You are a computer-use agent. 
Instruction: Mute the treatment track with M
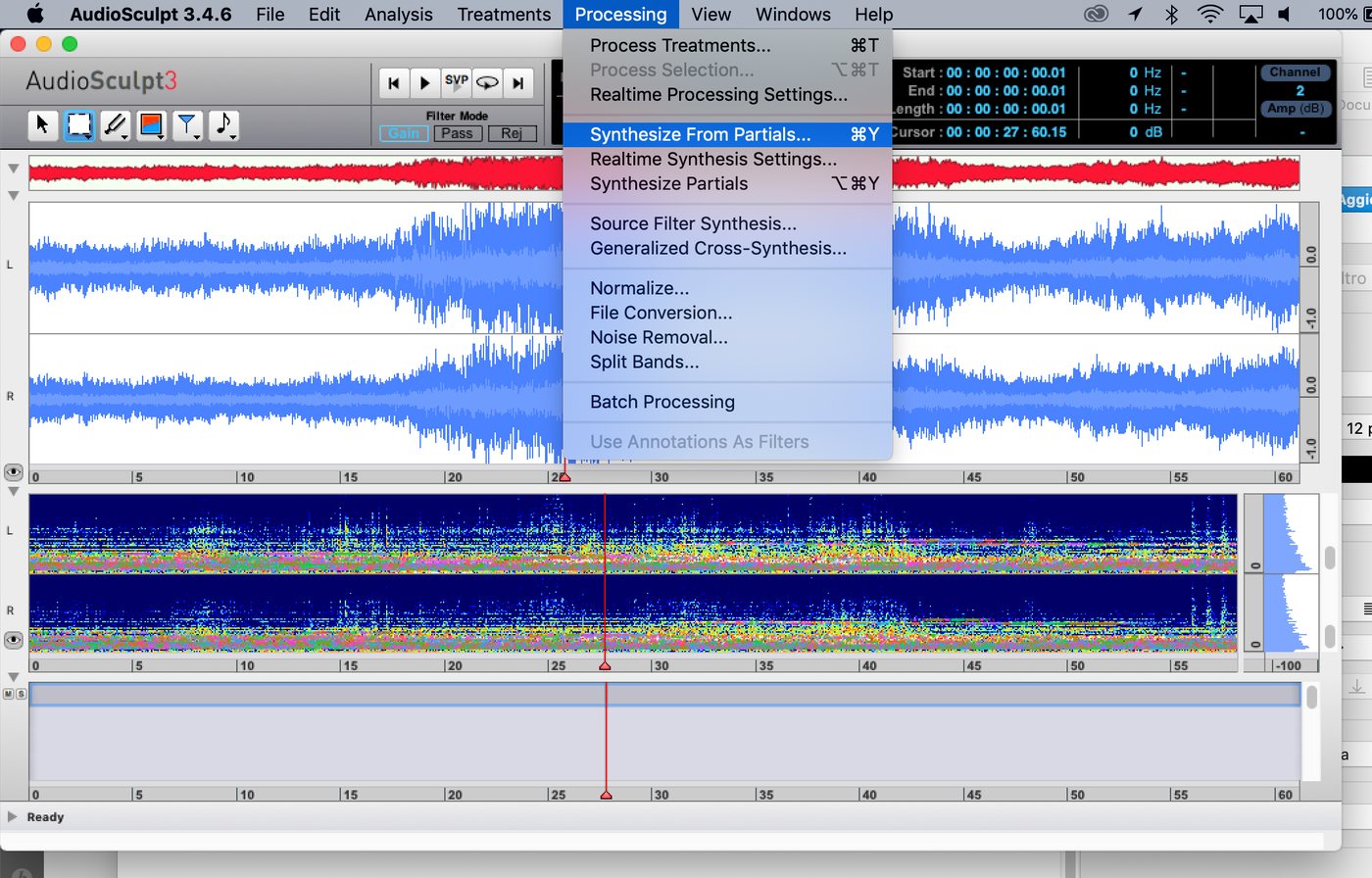pos(9,694)
